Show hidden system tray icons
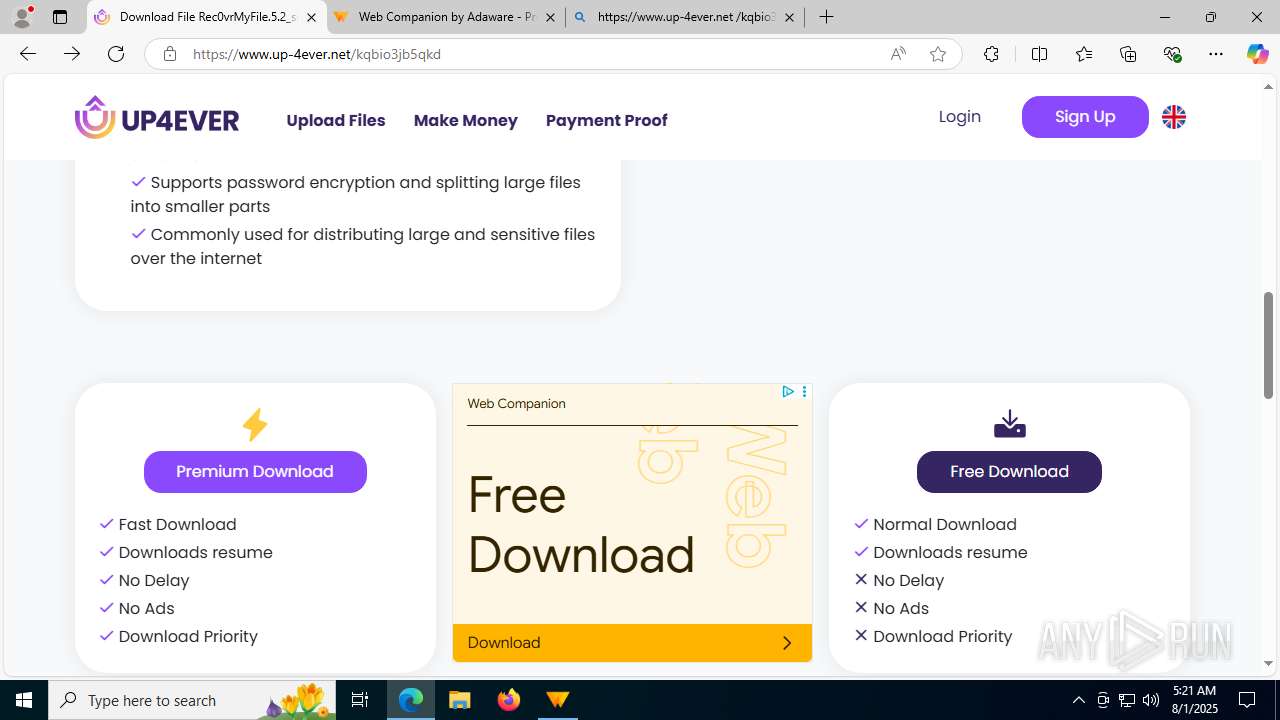The image size is (1280, 720). point(1078,700)
